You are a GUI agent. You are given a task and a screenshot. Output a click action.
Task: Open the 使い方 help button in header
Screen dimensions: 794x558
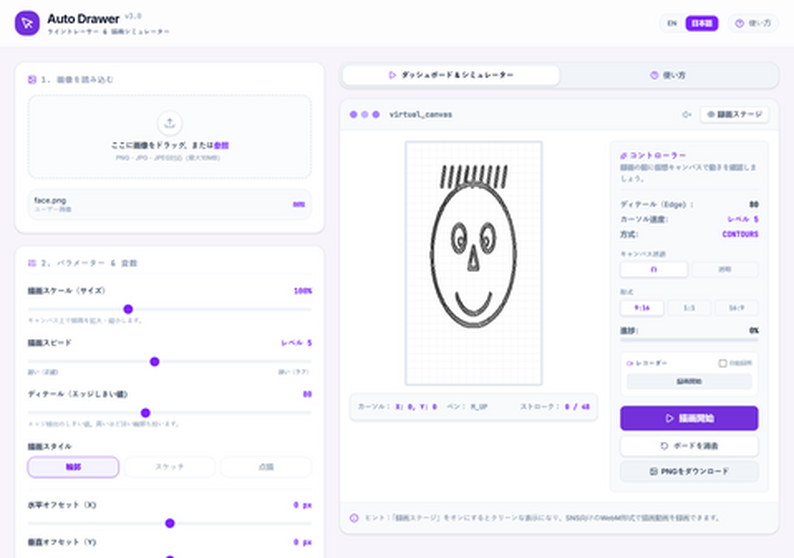pyautogui.click(x=753, y=23)
